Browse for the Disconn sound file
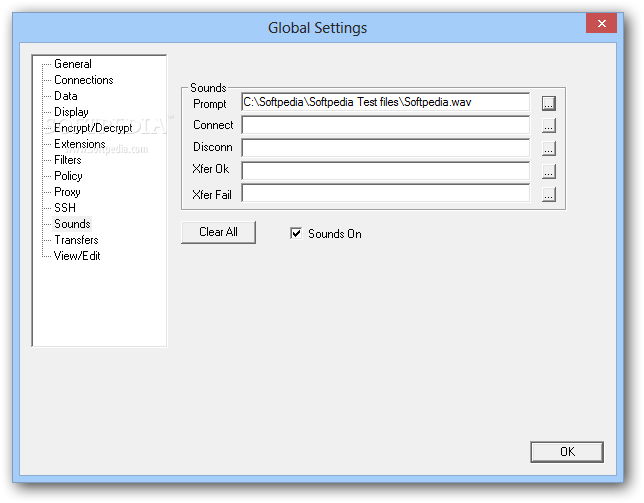The width and height of the screenshot is (644, 503). pos(549,148)
